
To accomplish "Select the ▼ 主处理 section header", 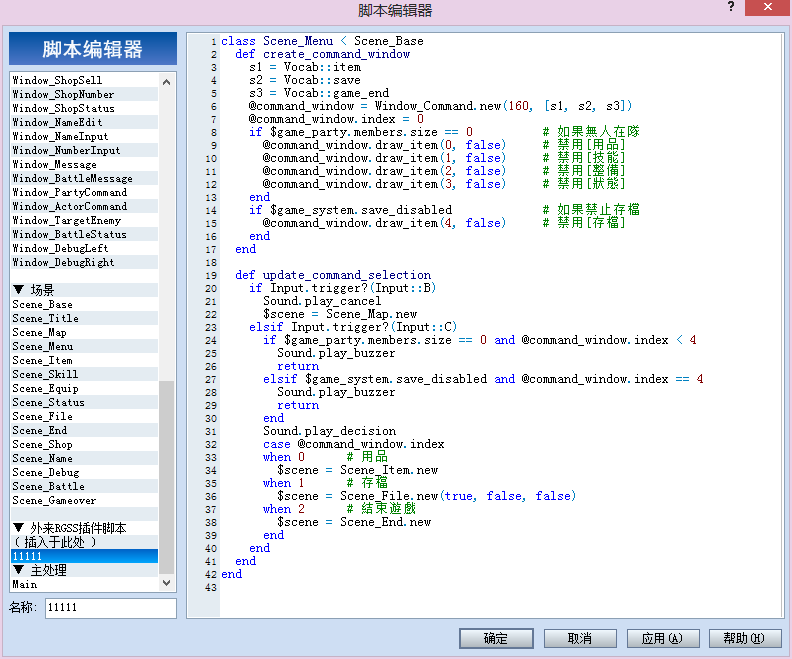I will click(84, 570).
